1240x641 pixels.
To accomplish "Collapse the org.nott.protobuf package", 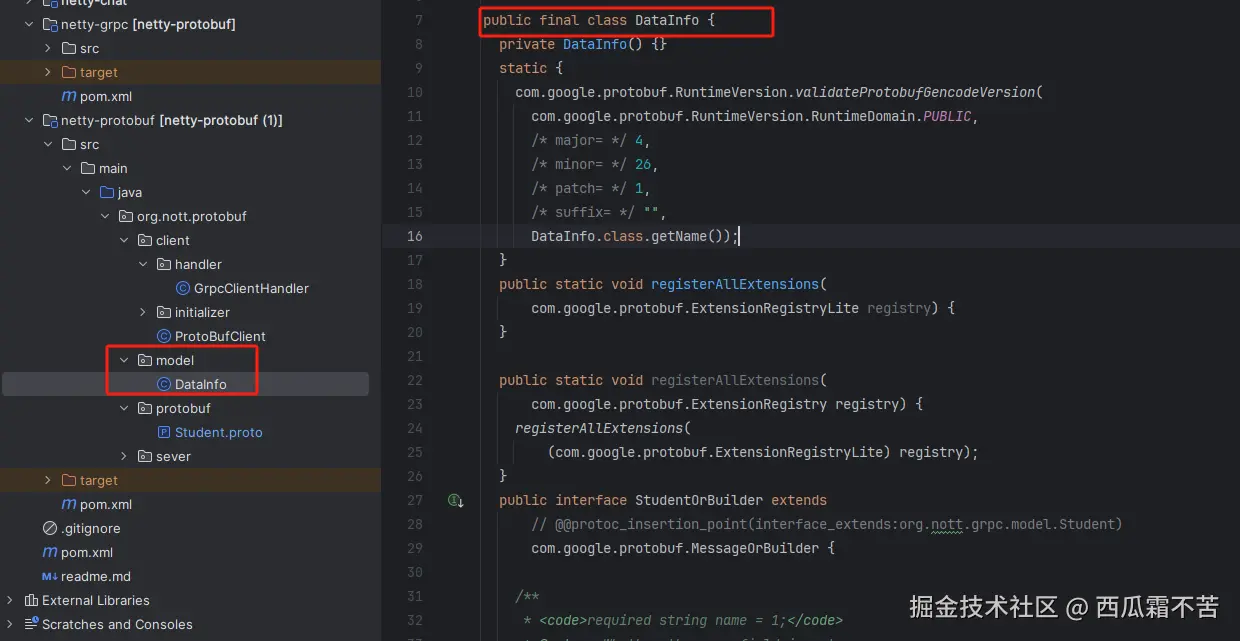I will pos(105,216).
